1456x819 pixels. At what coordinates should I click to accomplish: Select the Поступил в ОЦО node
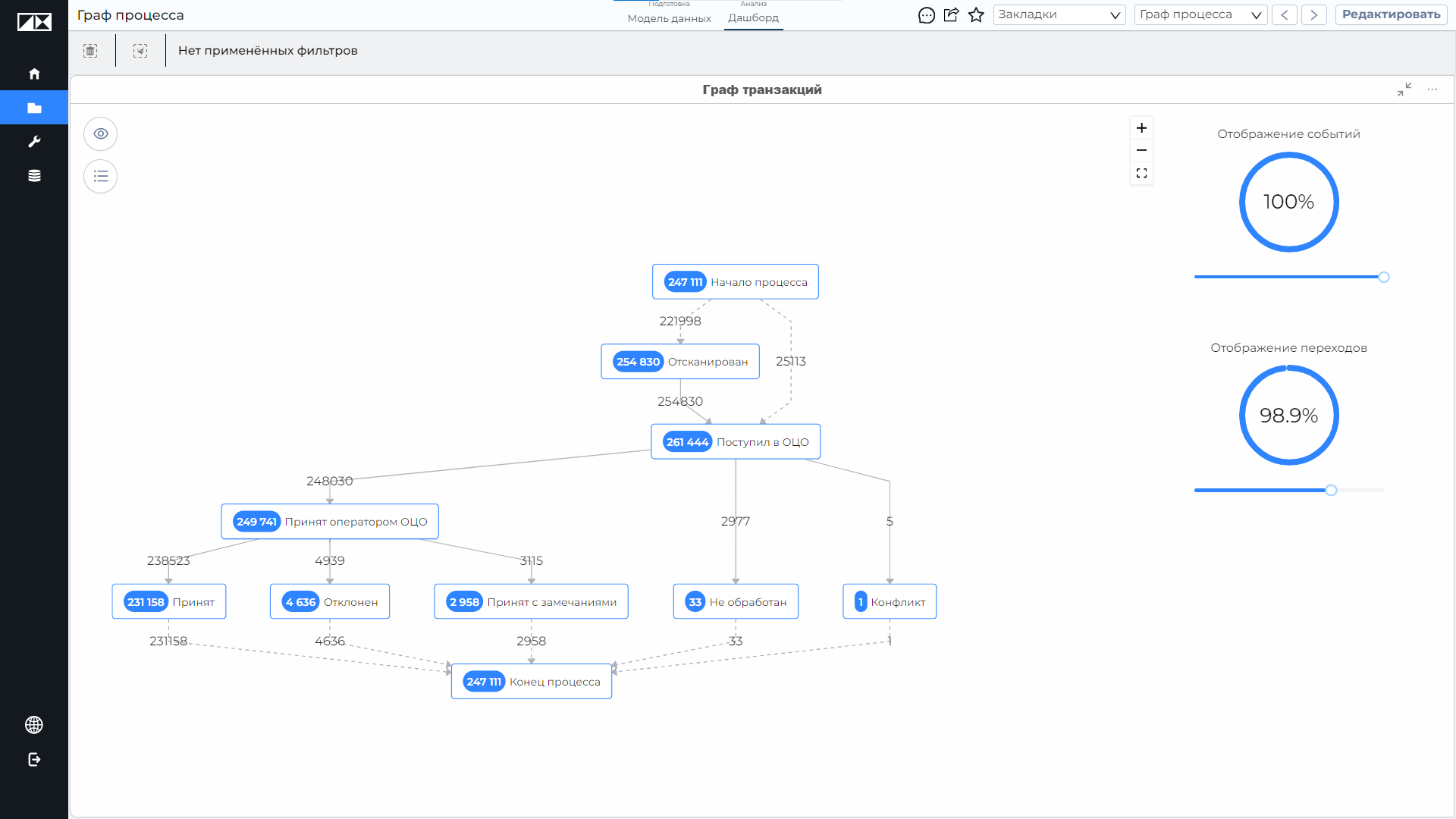(x=736, y=442)
